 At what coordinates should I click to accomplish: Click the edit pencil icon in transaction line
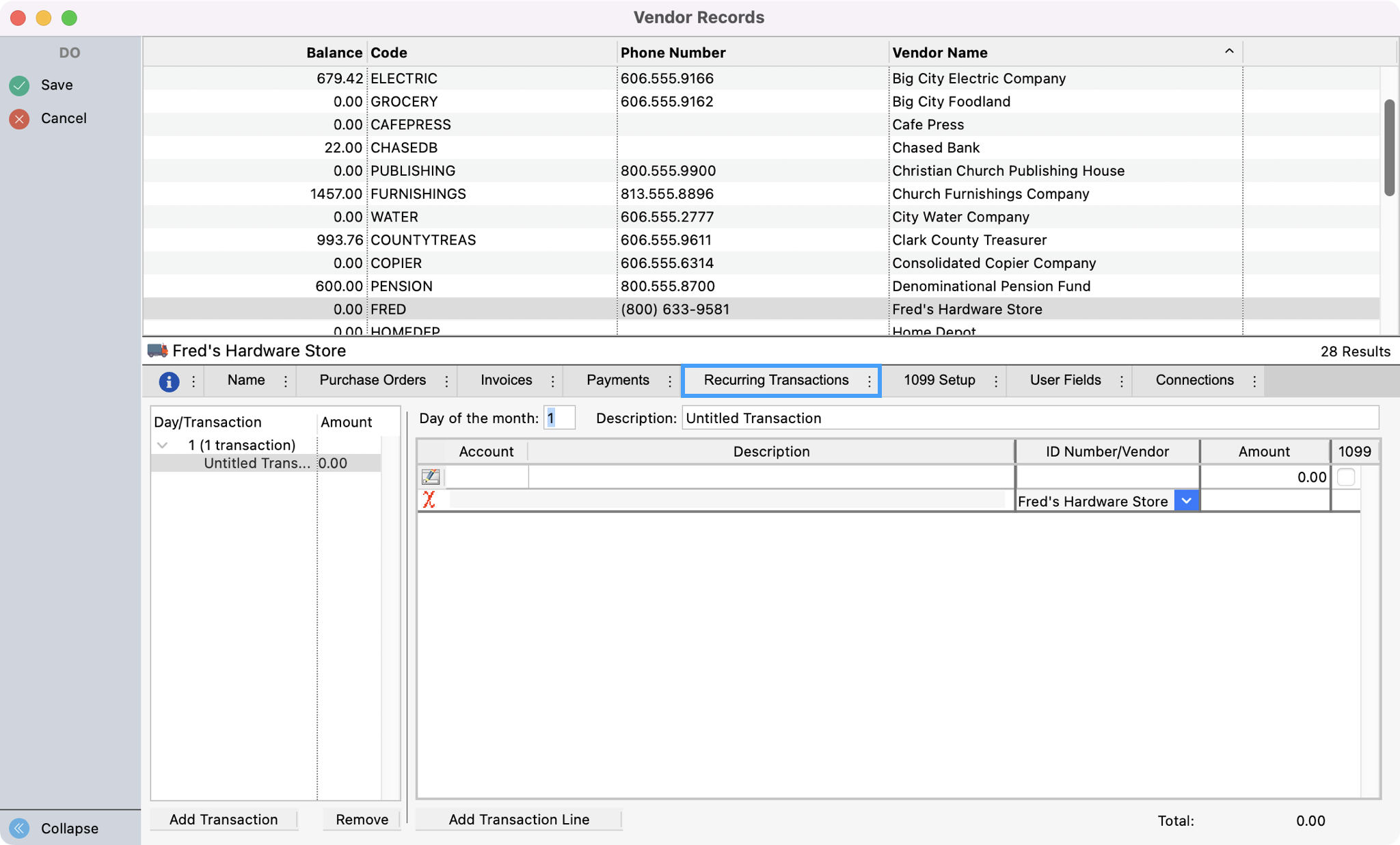point(431,477)
